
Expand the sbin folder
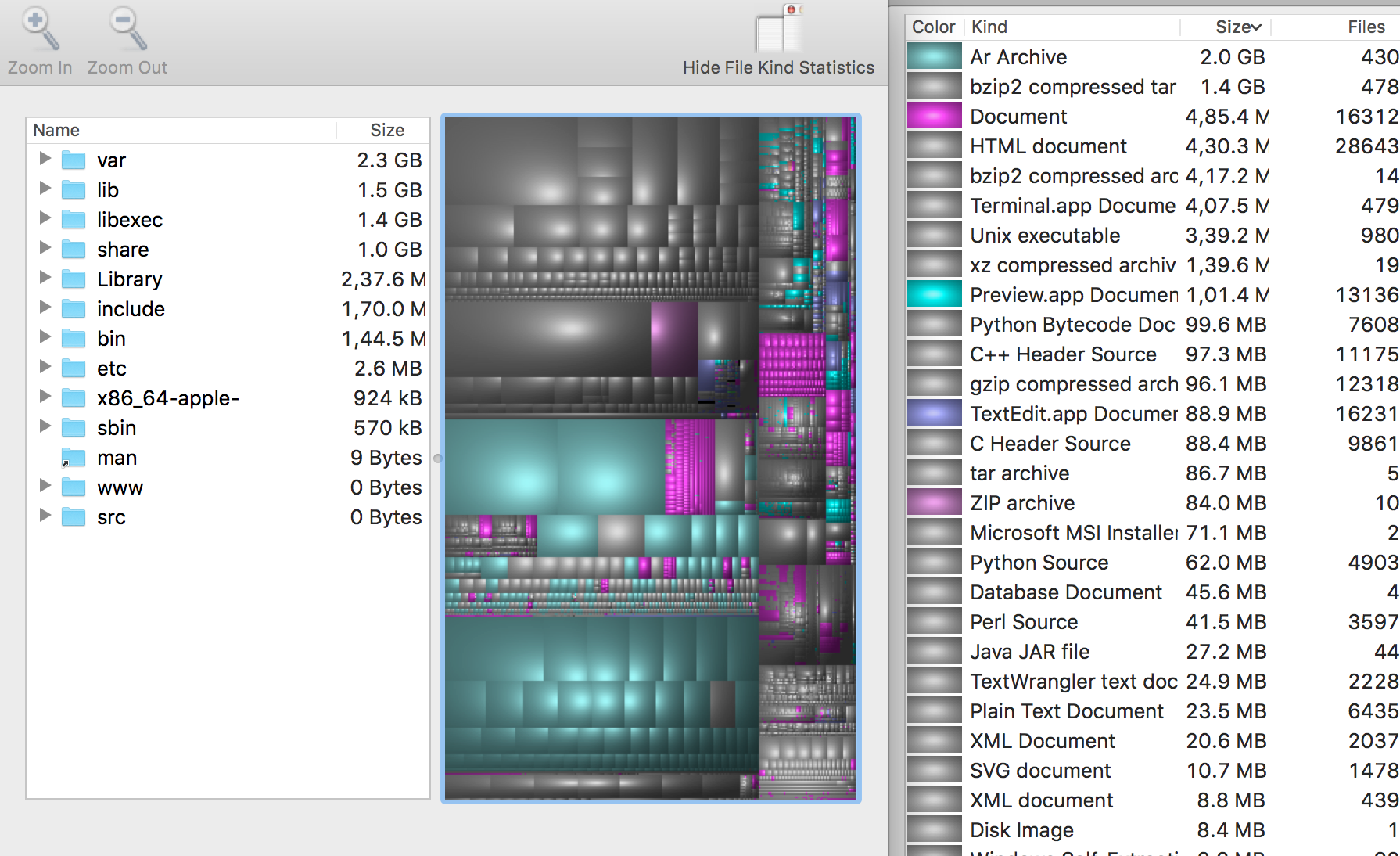(x=45, y=426)
